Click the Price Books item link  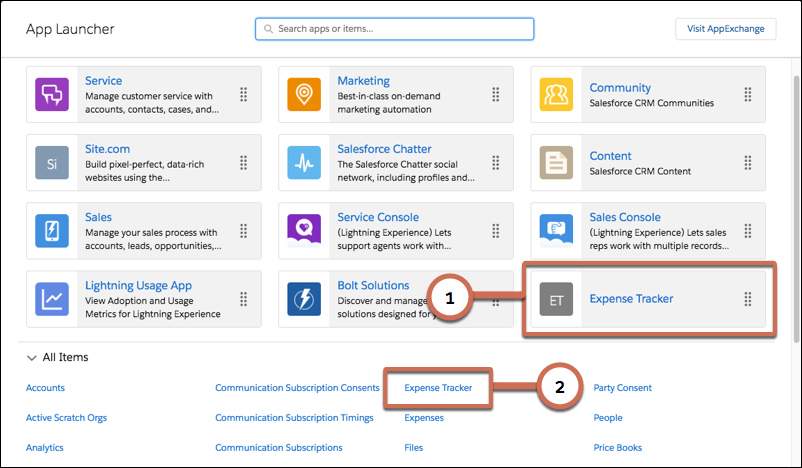click(617, 448)
